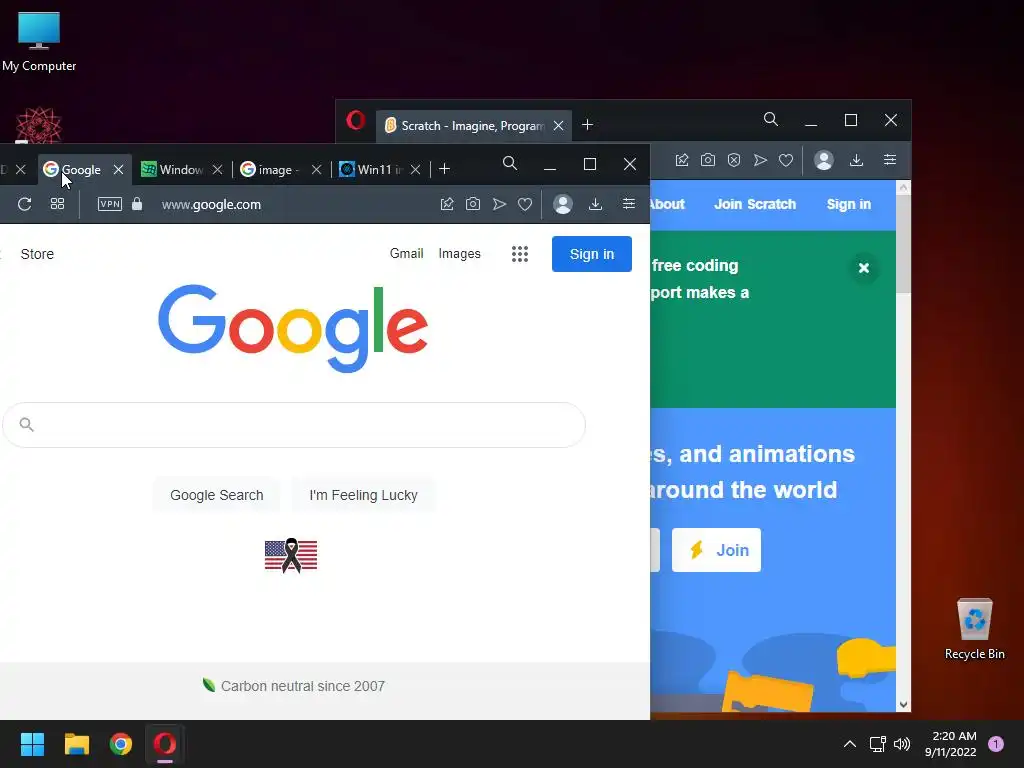
Task: Click Sign in on the Scratch navbar
Action: click(x=848, y=204)
